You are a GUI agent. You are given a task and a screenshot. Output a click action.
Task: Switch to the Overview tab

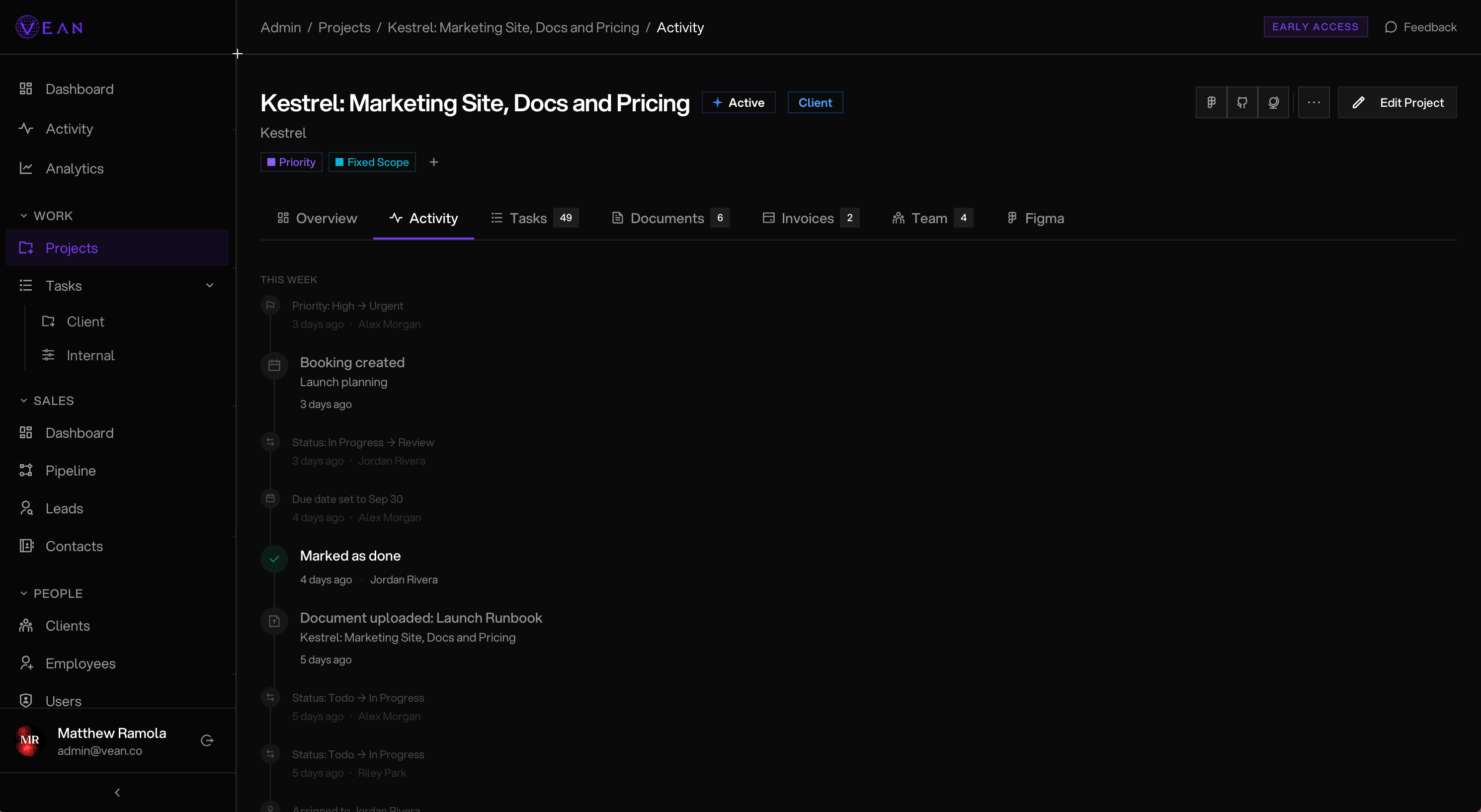(317, 218)
